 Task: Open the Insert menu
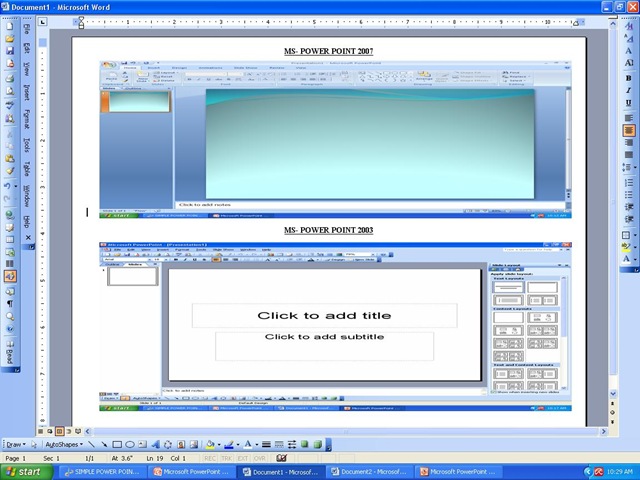point(27,92)
